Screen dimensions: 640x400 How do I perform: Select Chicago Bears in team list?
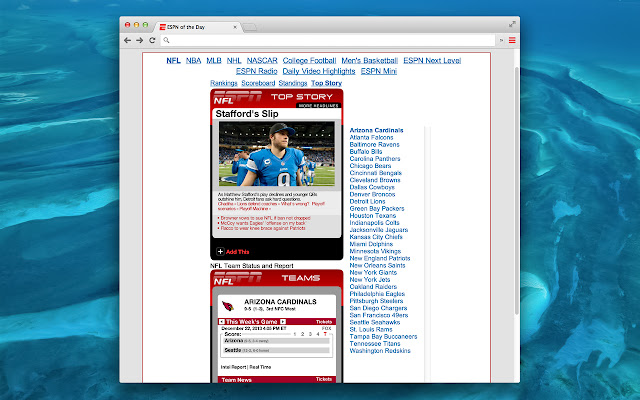point(370,166)
